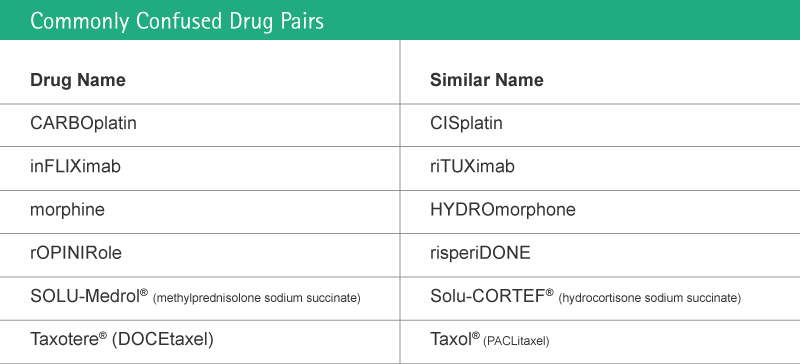Screen dimensions: 800x364
Task: Select inFLIXimab in the table
Action: (x=76, y=166)
